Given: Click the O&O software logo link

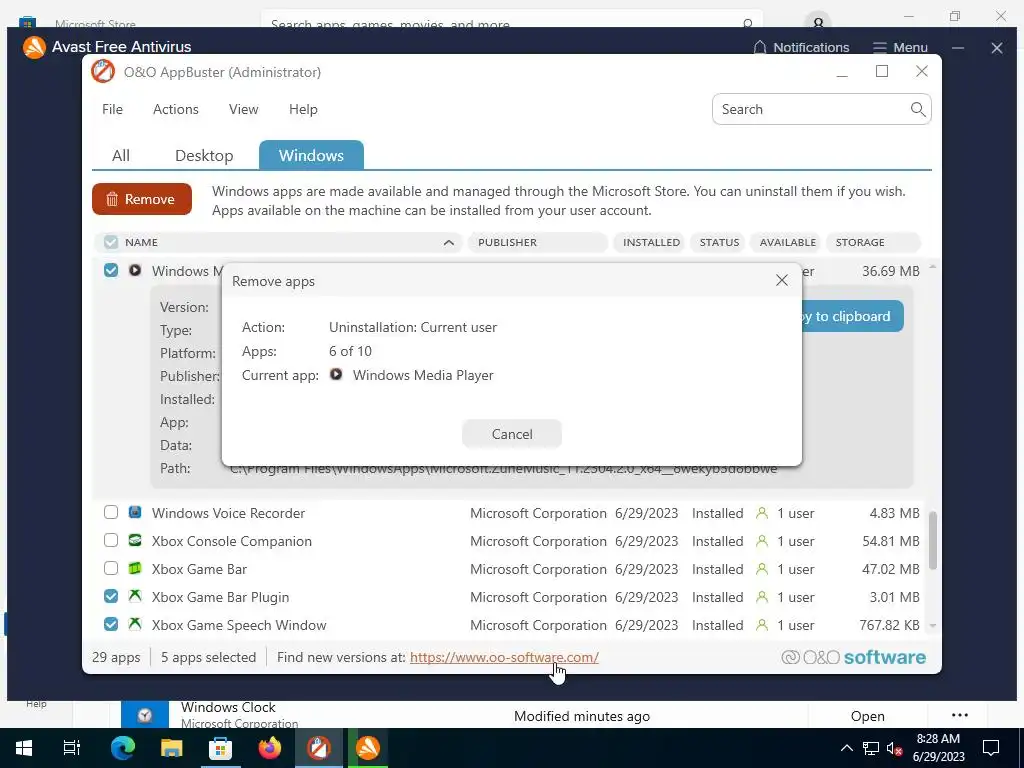Looking at the screenshot, I should pyautogui.click(x=854, y=657).
